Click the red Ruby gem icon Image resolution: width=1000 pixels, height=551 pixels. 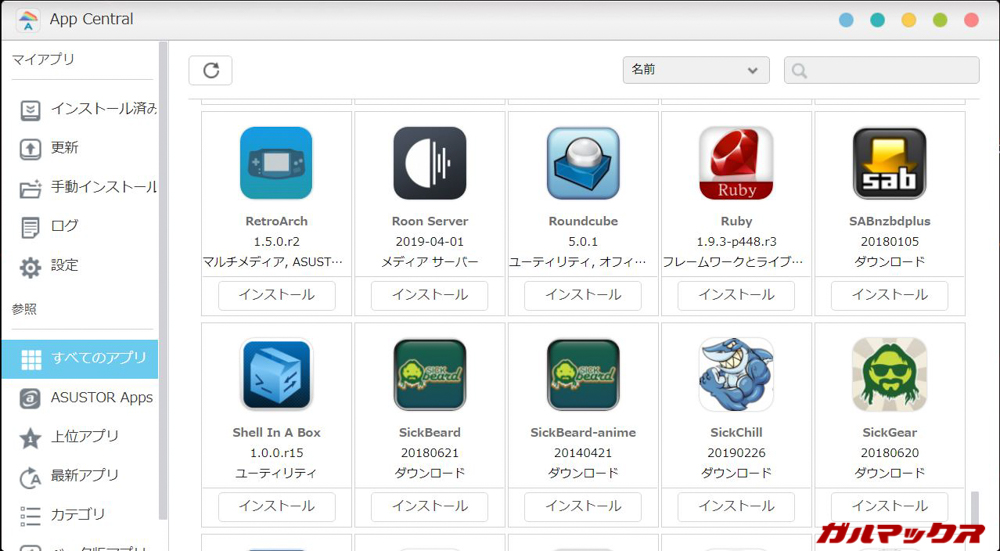pos(736,163)
